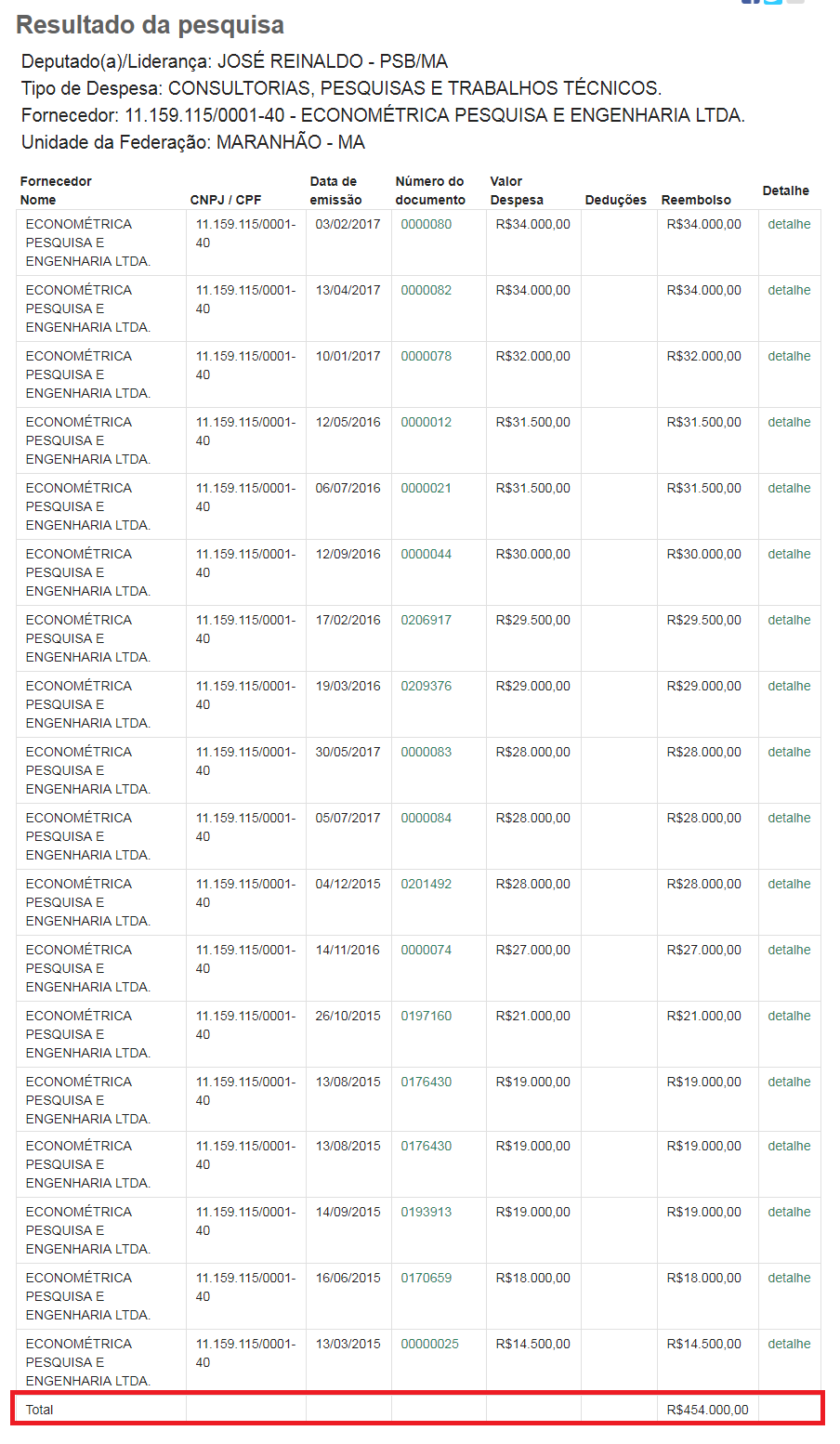View detalhe for document 0000044

[x=789, y=554]
